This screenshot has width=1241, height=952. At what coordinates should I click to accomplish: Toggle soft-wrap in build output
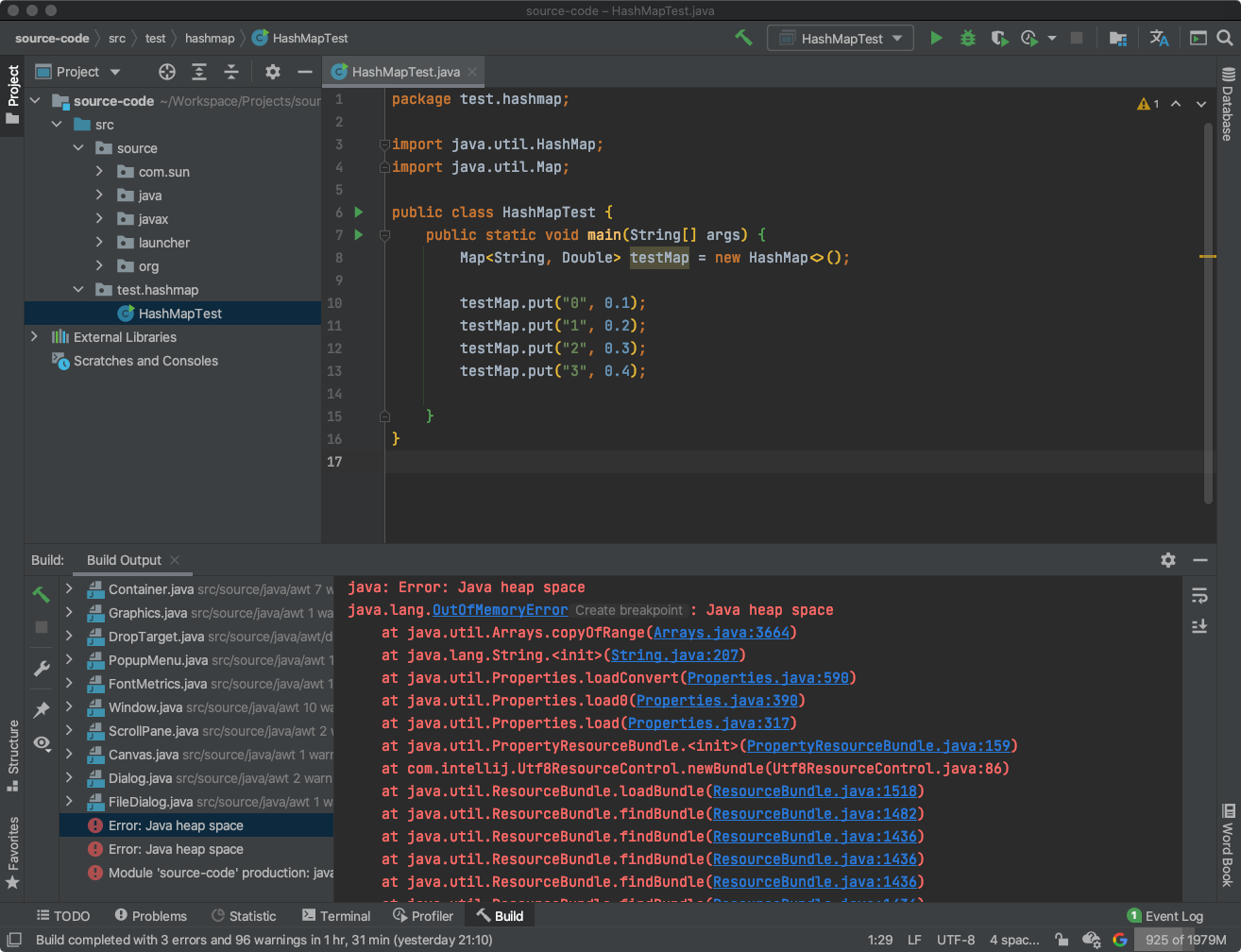(x=1199, y=595)
